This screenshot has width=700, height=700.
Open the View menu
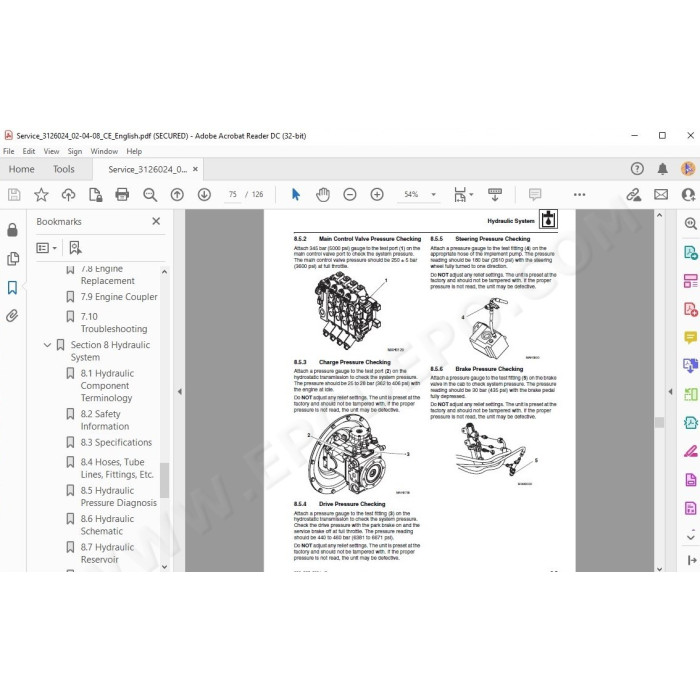[x=51, y=151]
